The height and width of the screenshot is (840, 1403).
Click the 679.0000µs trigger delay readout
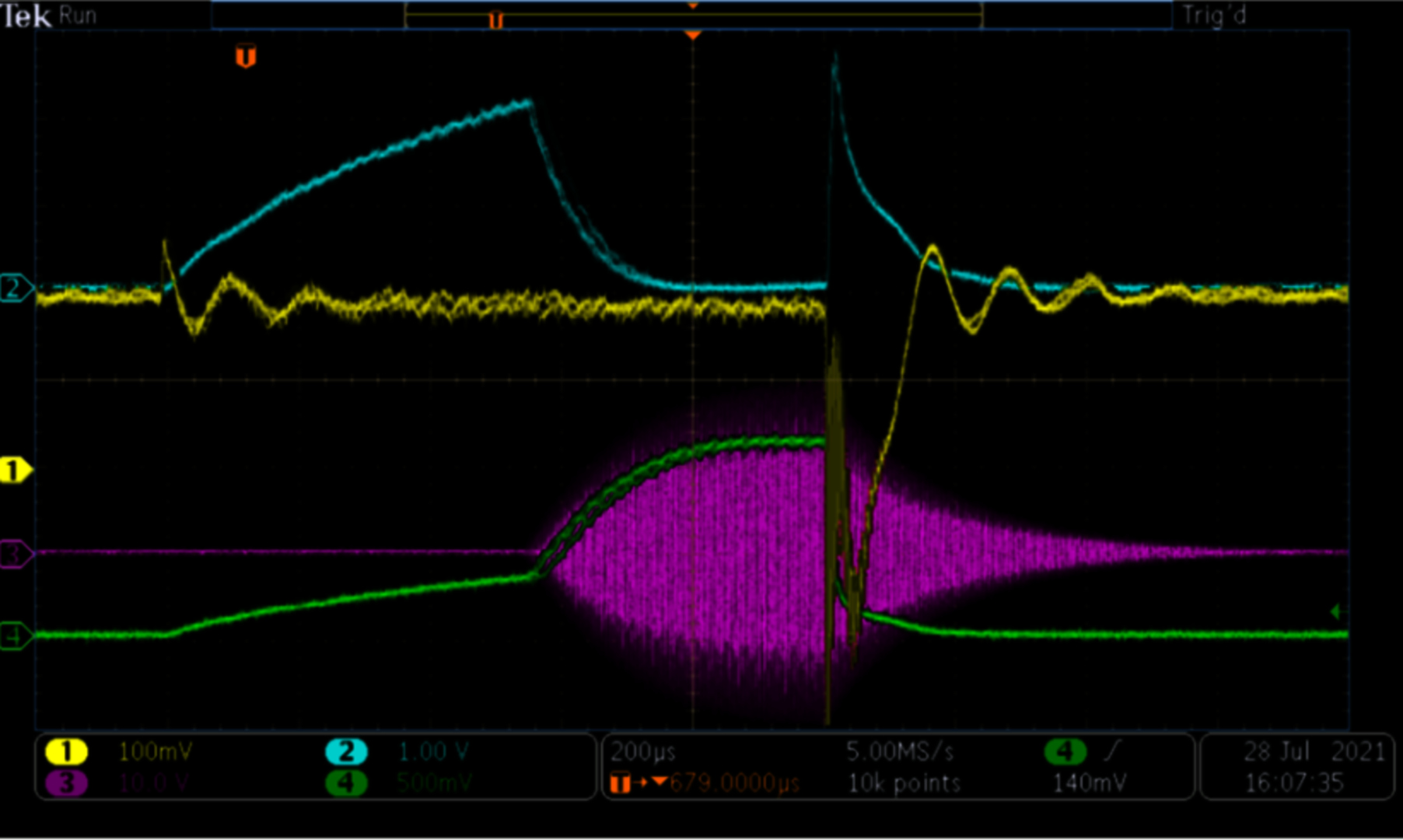733,782
